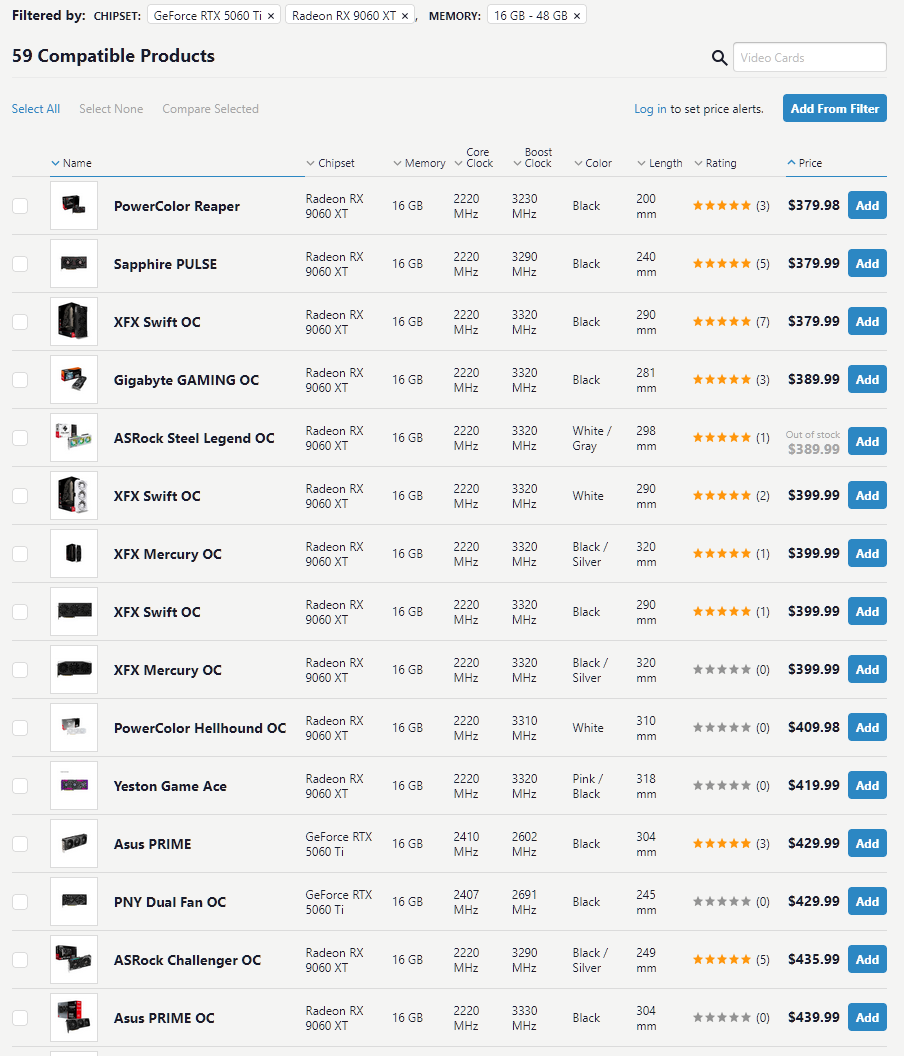This screenshot has width=904, height=1056.
Task: Click Select All link
Action: (36, 109)
